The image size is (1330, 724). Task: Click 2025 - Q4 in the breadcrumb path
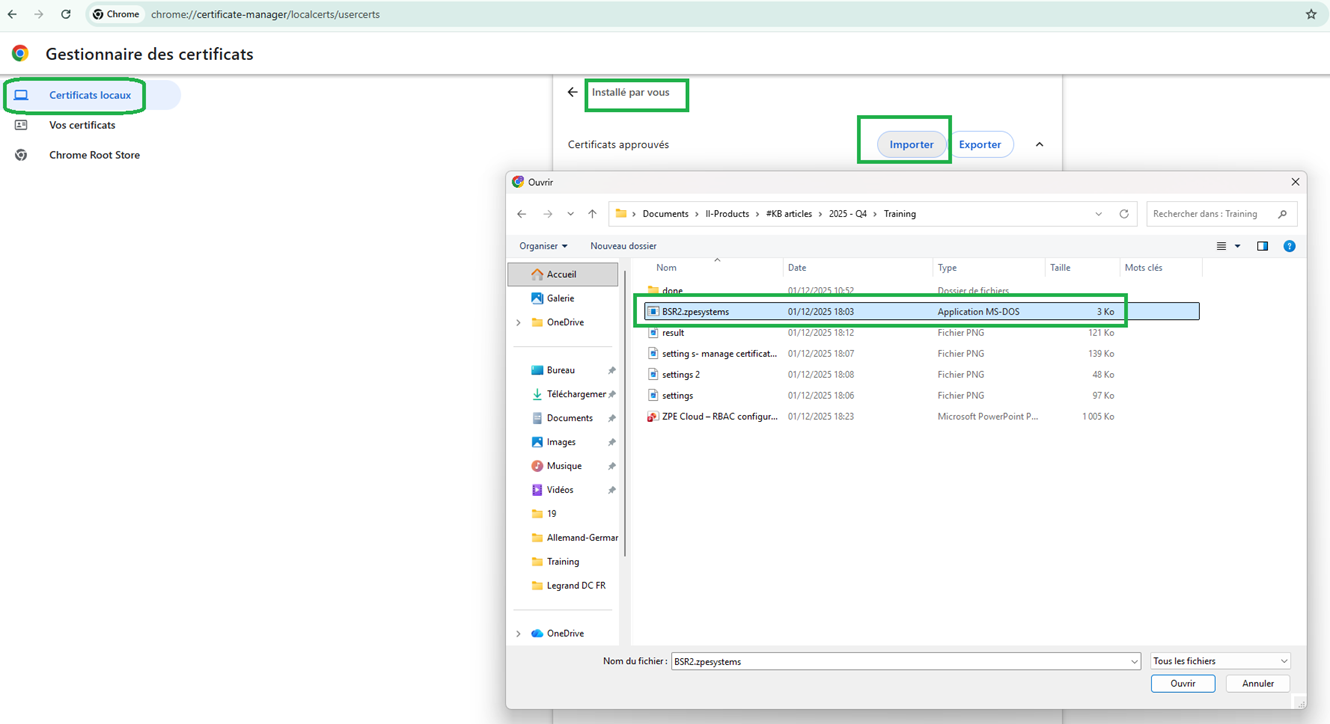[x=848, y=214]
